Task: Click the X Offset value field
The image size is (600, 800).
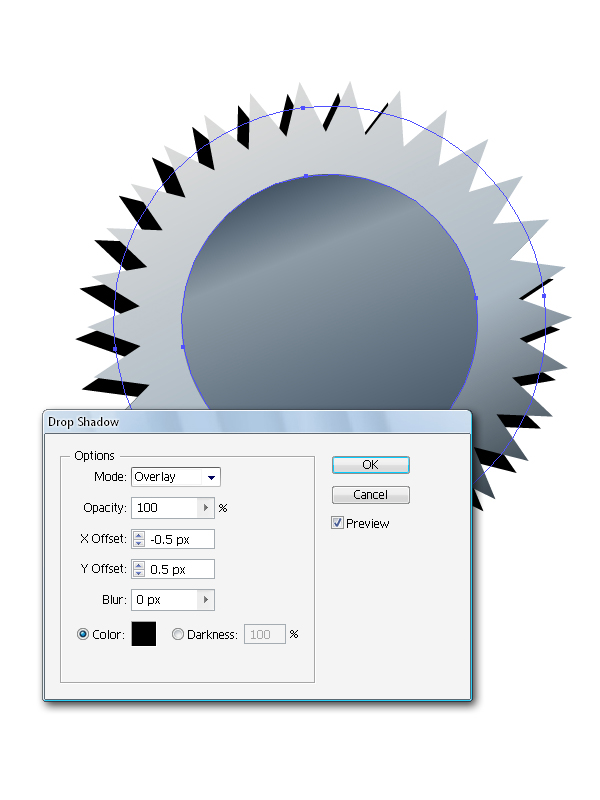Action: click(180, 539)
